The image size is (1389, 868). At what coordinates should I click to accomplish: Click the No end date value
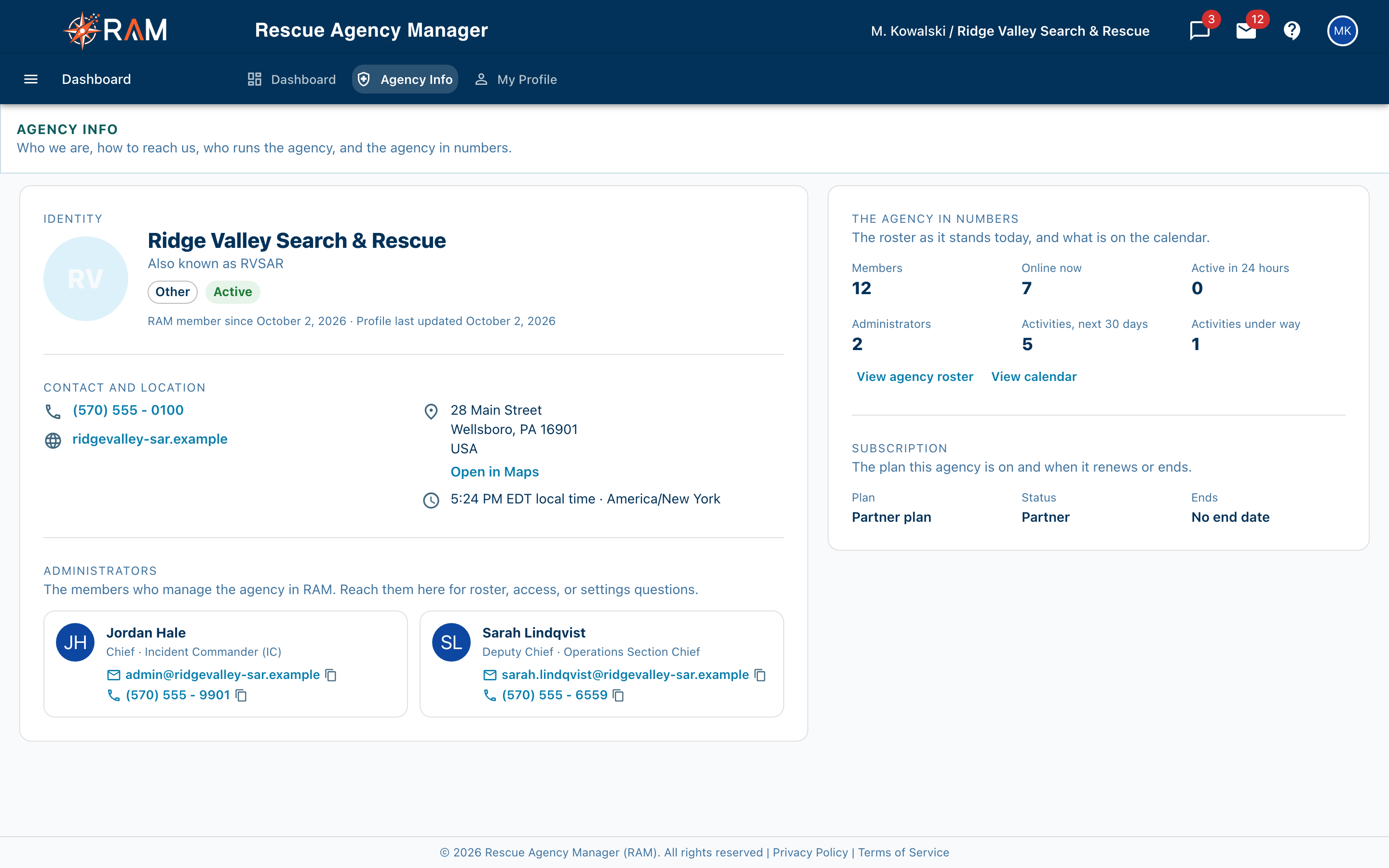1230,517
